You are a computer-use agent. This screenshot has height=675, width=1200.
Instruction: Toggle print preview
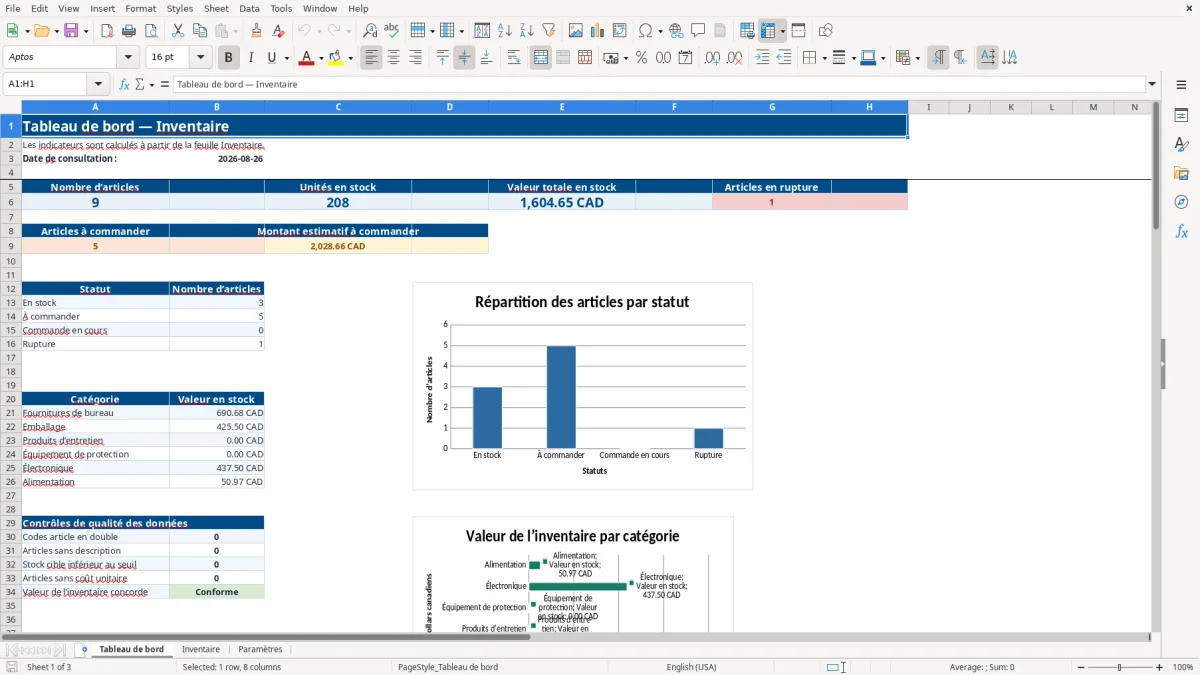(x=151, y=31)
